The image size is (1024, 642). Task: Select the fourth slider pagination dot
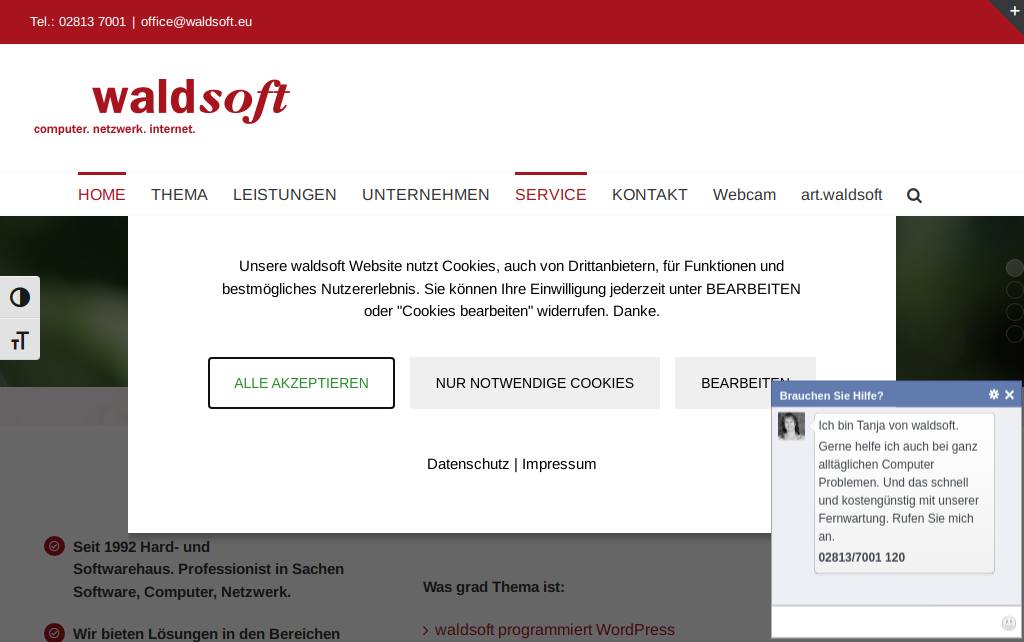pos(1014,334)
